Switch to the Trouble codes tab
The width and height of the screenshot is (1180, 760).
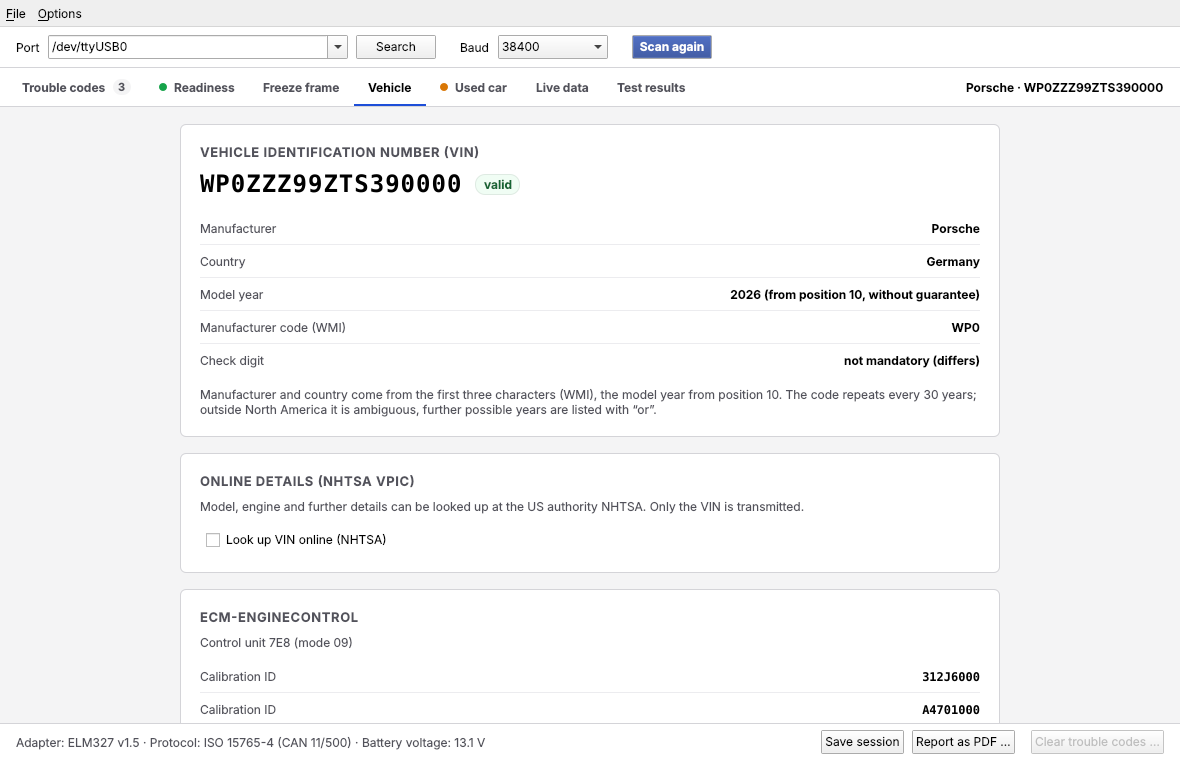[x=75, y=87]
